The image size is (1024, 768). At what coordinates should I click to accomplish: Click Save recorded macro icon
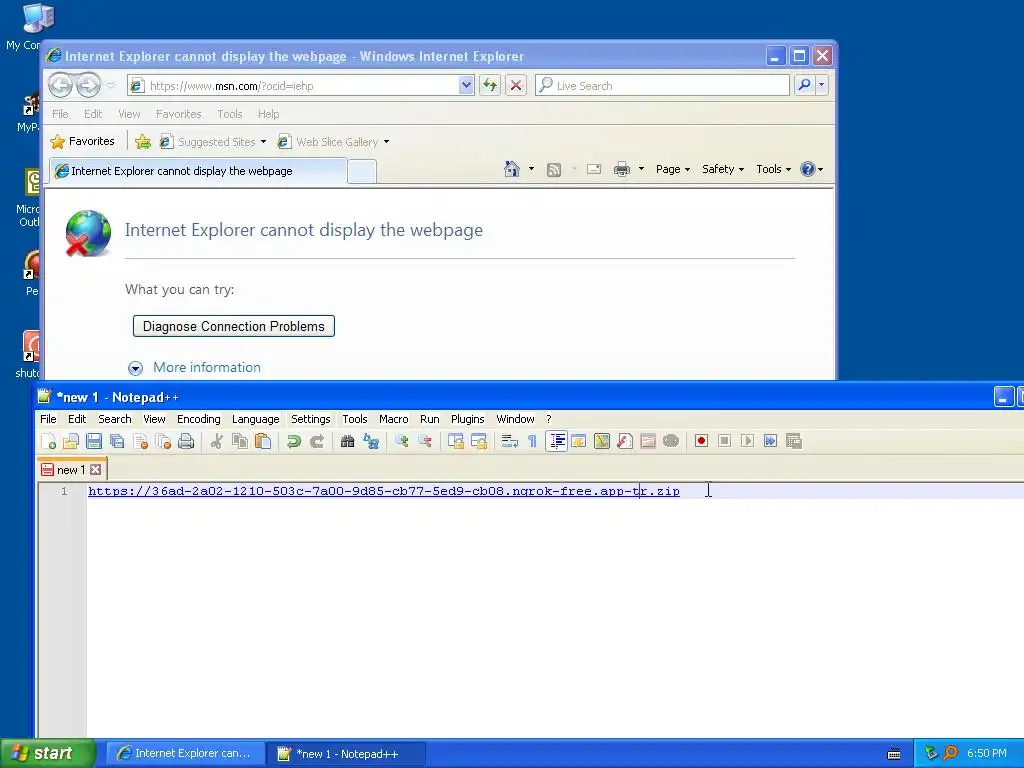[x=793, y=441]
